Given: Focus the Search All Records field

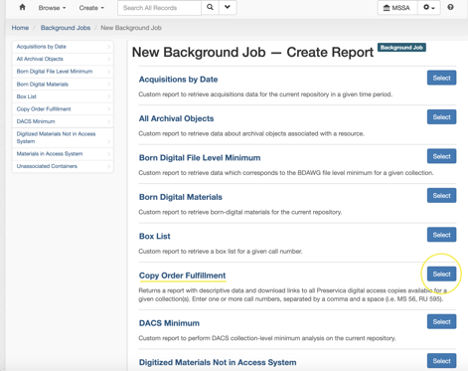Looking at the screenshot, I should click(x=159, y=8).
